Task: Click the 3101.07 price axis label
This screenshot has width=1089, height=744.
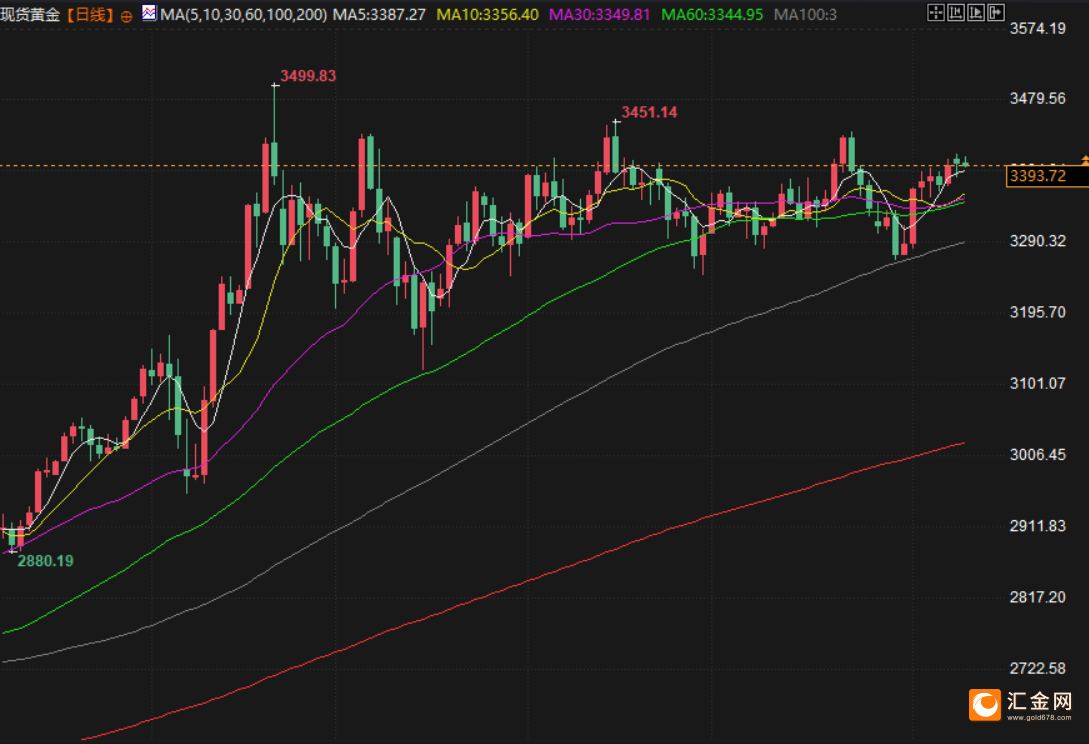Action: [x=1038, y=383]
